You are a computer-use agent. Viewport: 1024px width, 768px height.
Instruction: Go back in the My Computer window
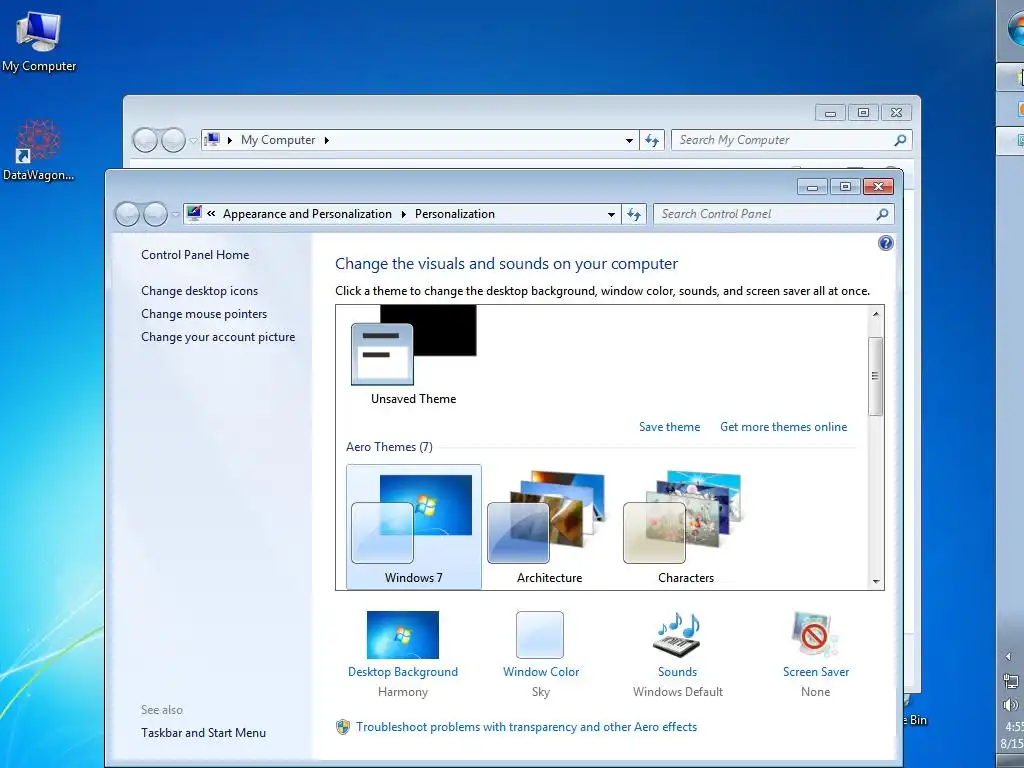(x=145, y=140)
